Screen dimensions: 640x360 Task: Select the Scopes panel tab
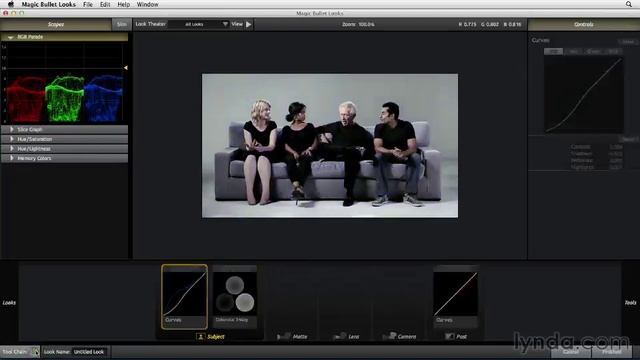pos(56,24)
